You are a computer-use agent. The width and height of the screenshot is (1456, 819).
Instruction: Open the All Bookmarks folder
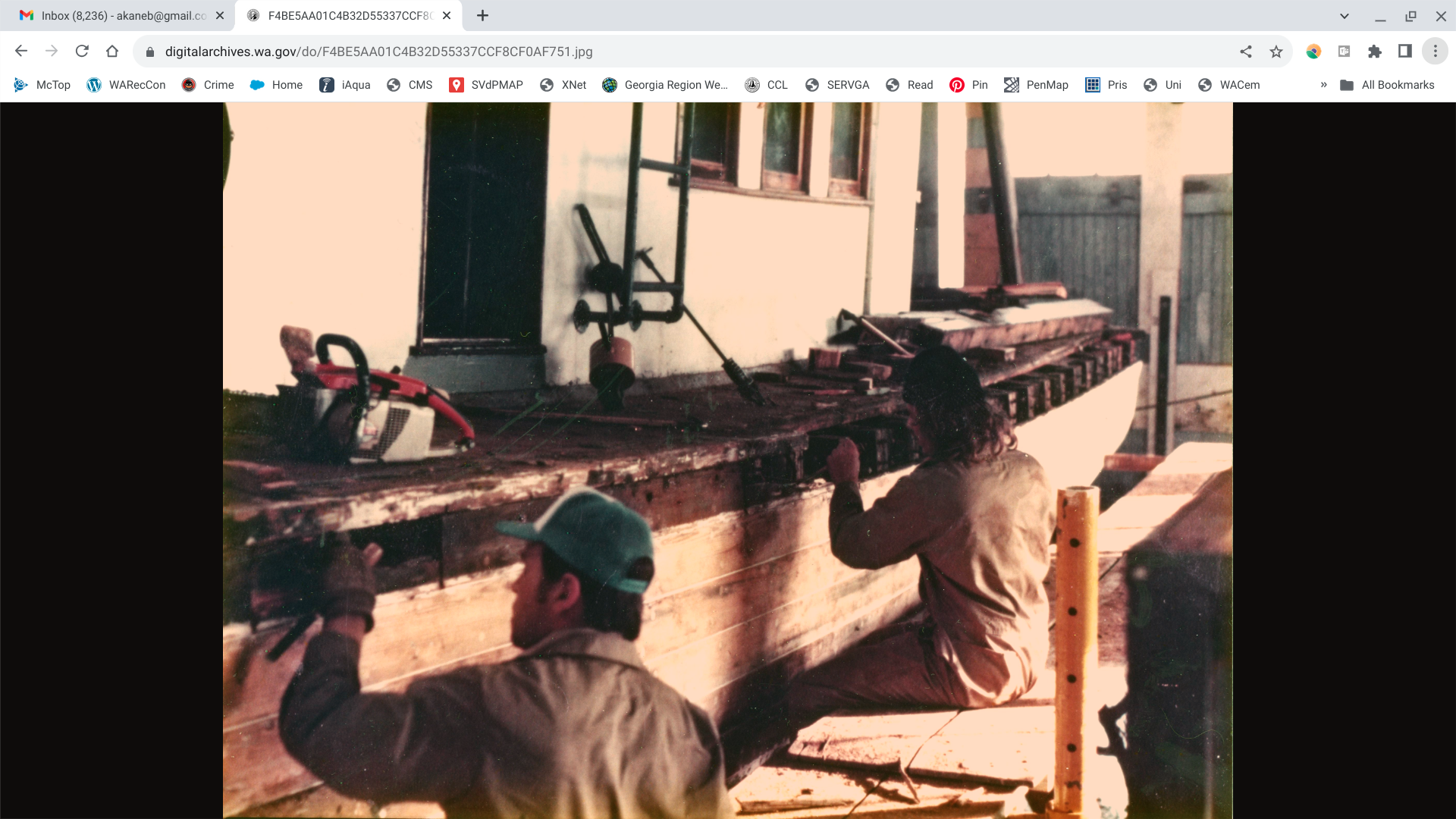tap(1387, 85)
